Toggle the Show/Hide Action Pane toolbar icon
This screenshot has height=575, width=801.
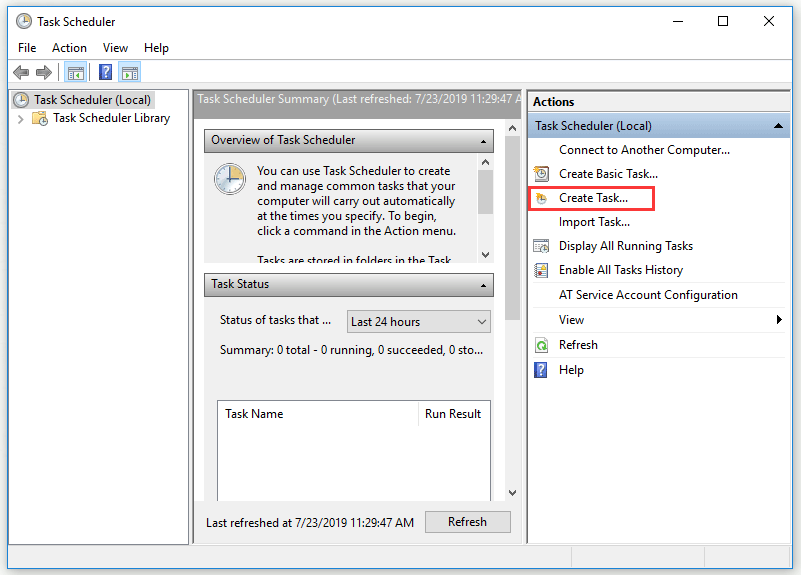click(x=130, y=73)
